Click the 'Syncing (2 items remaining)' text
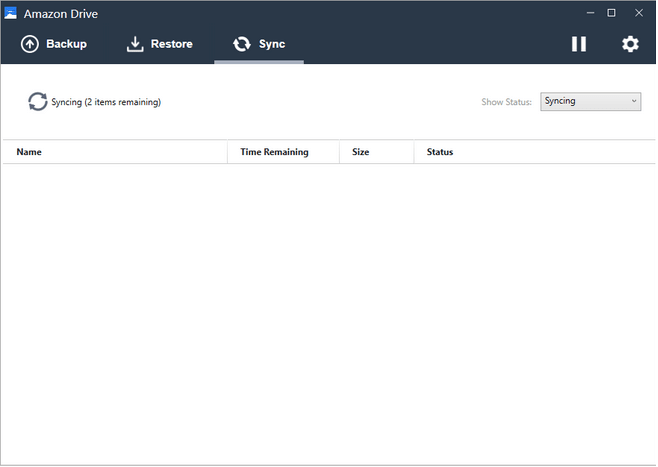This screenshot has width=658, height=467. tap(106, 102)
